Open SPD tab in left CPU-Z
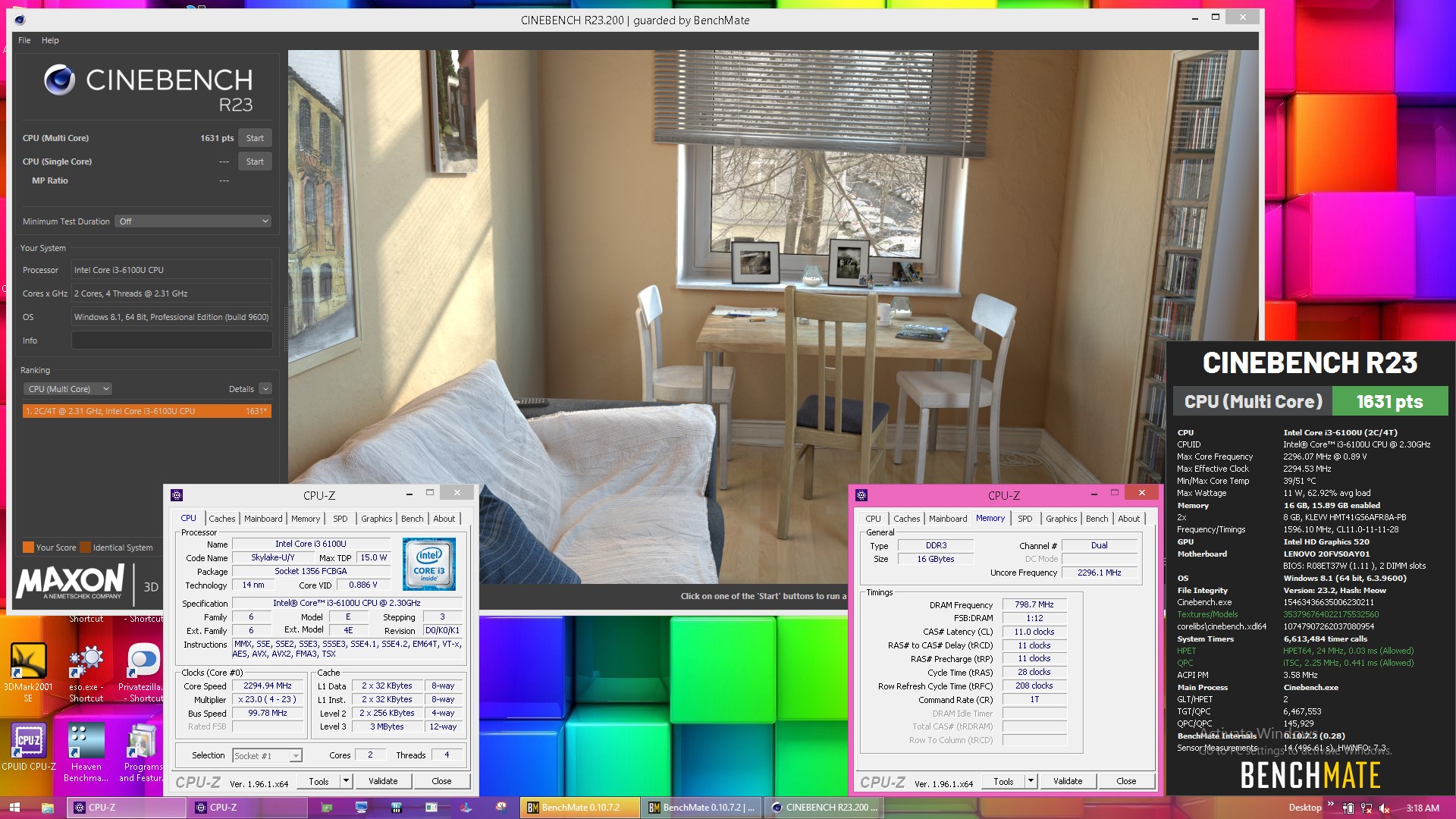The height and width of the screenshot is (819, 1456). (340, 519)
